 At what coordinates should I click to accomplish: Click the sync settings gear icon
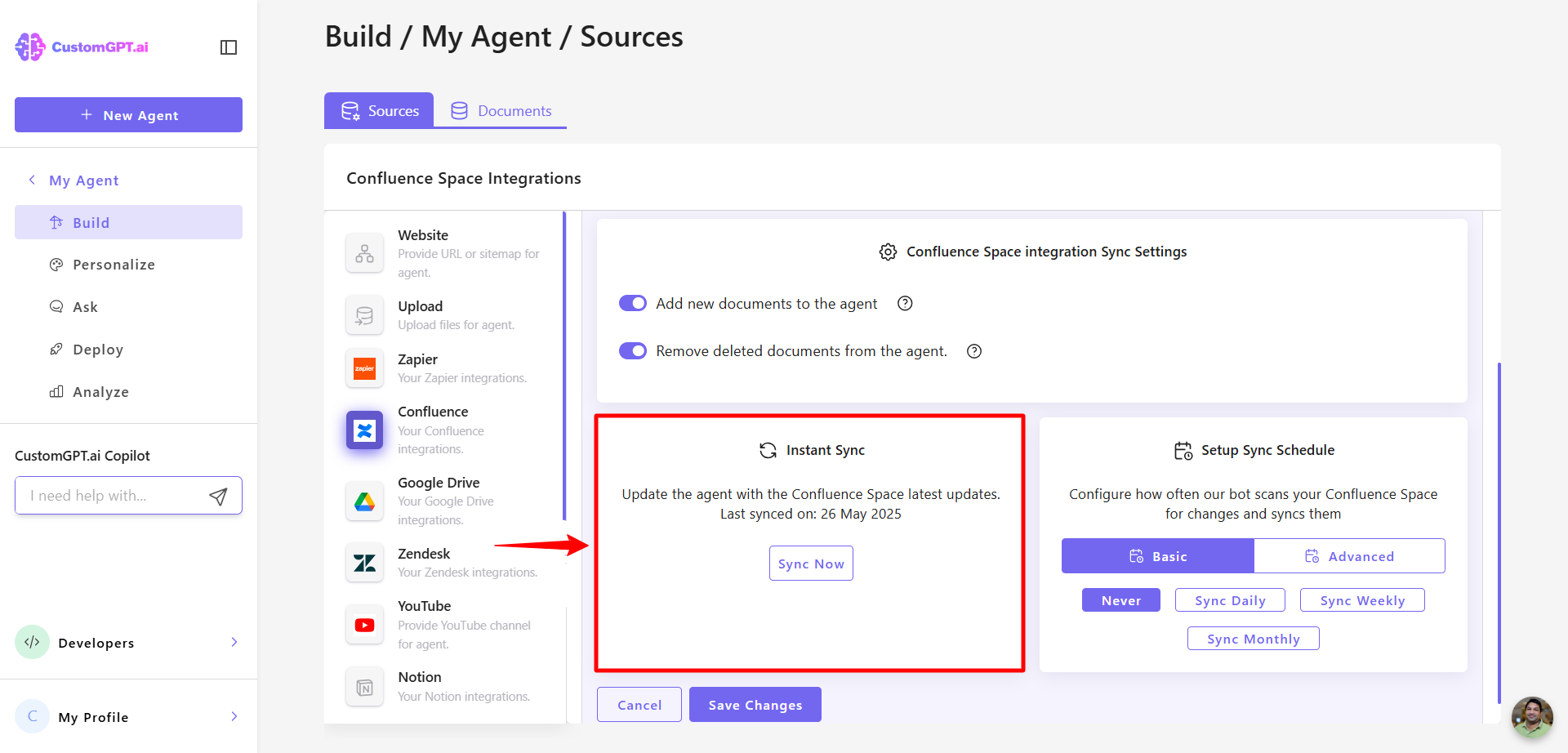click(888, 252)
